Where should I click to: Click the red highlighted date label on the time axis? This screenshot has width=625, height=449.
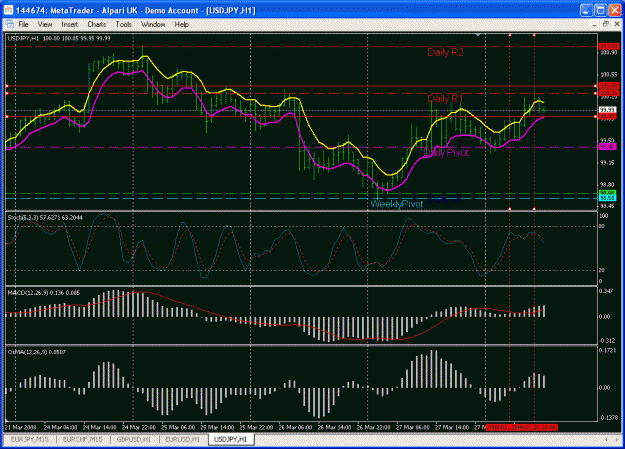[x=521, y=427]
